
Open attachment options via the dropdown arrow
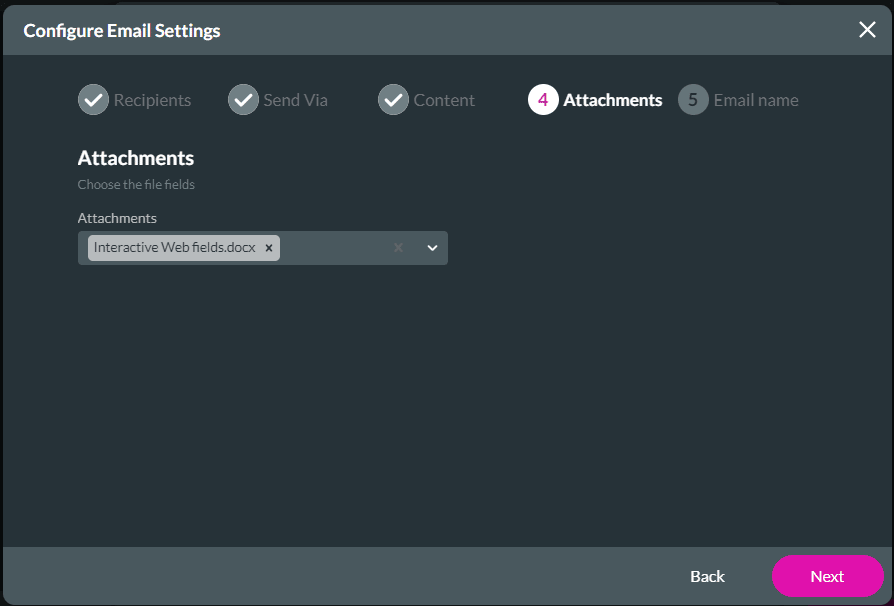(431, 247)
